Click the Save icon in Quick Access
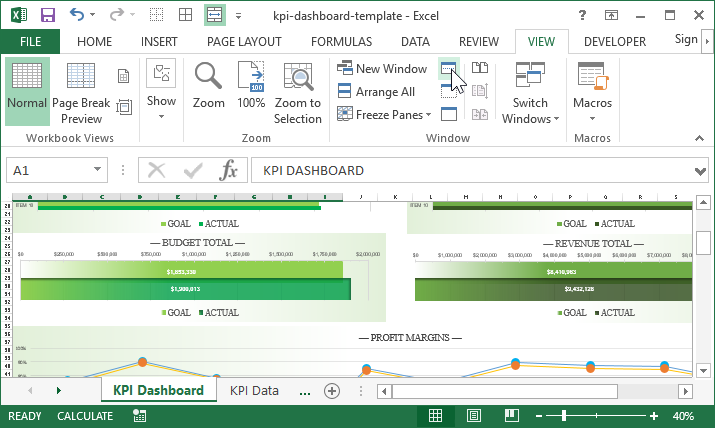 47,15
